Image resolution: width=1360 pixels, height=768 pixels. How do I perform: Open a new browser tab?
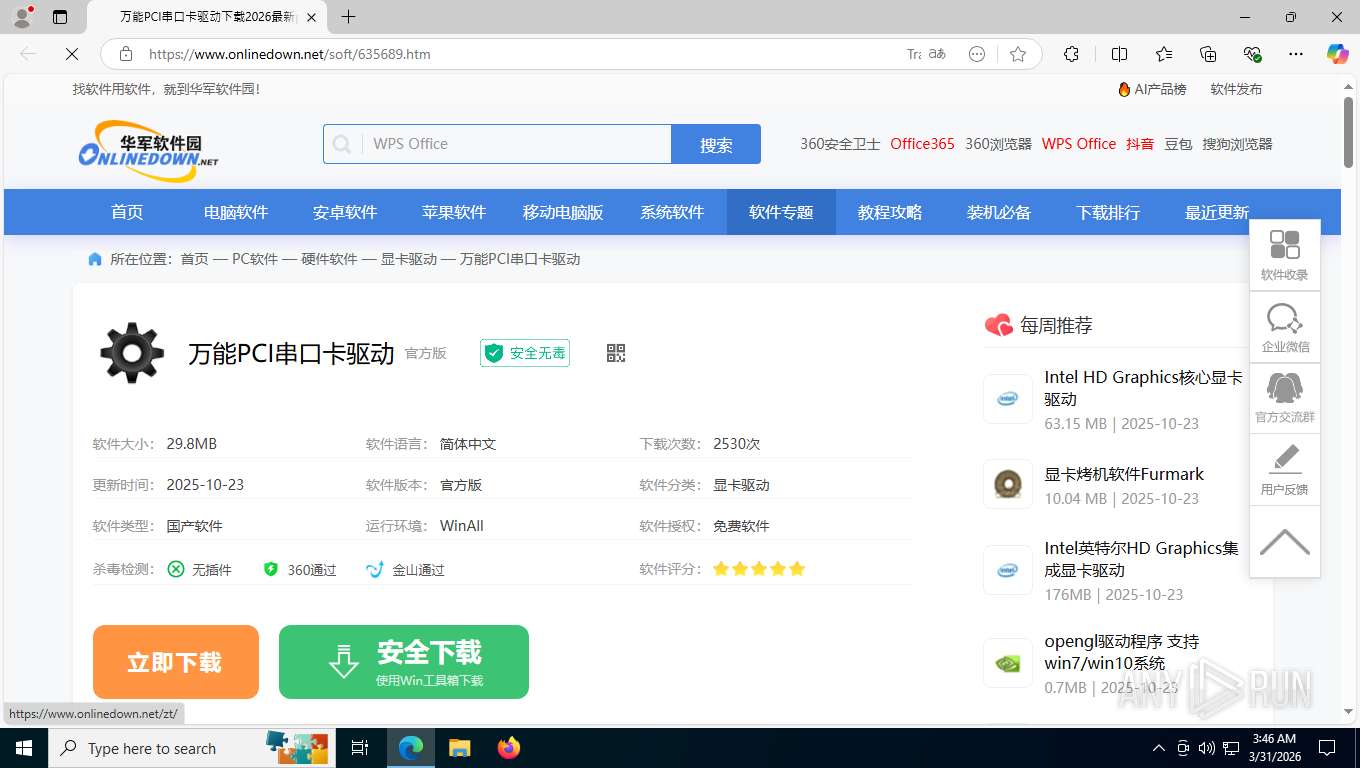[348, 17]
